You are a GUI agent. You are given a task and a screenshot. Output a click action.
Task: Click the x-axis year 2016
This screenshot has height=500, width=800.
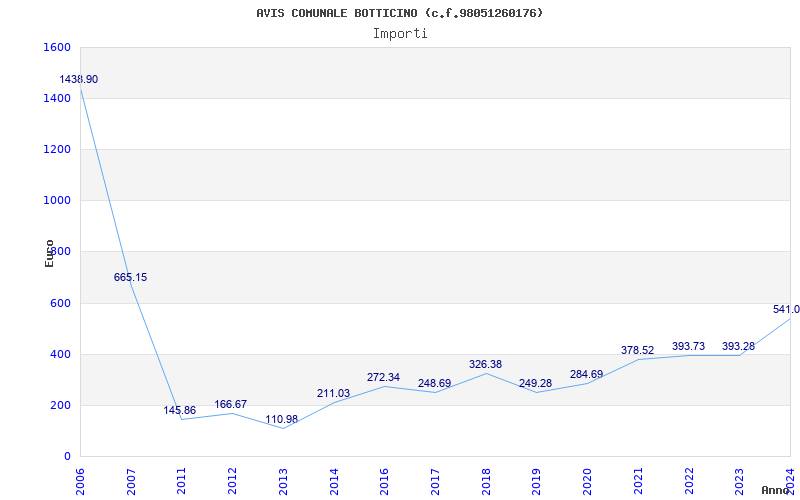pyautogui.click(x=385, y=482)
